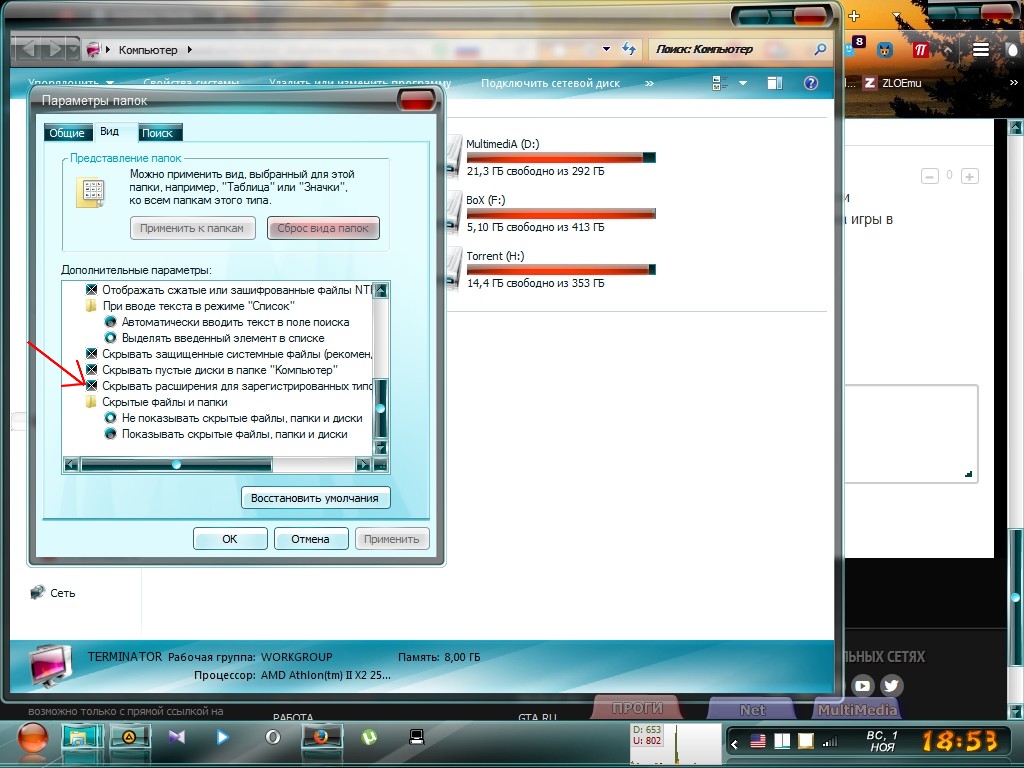Switch to Firefox in the taskbar
Screen dimensions: 1024x768
pyautogui.click(x=322, y=738)
